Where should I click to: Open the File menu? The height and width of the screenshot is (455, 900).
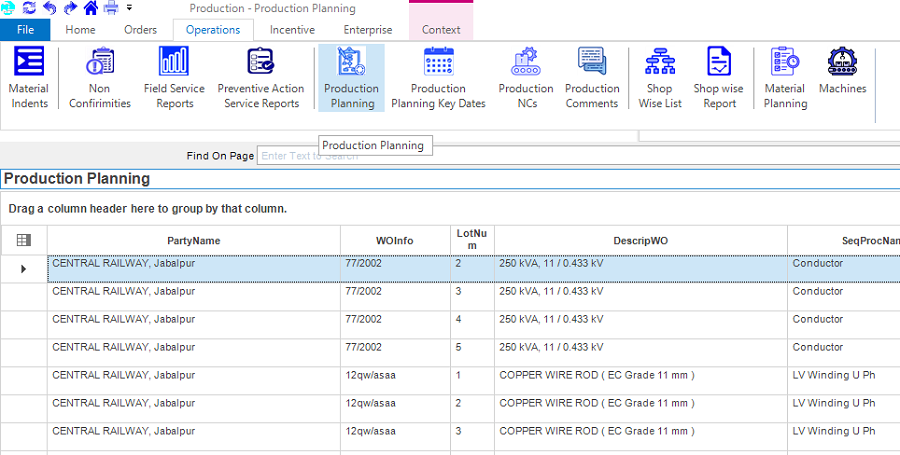pyautogui.click(x=25, y=30)
